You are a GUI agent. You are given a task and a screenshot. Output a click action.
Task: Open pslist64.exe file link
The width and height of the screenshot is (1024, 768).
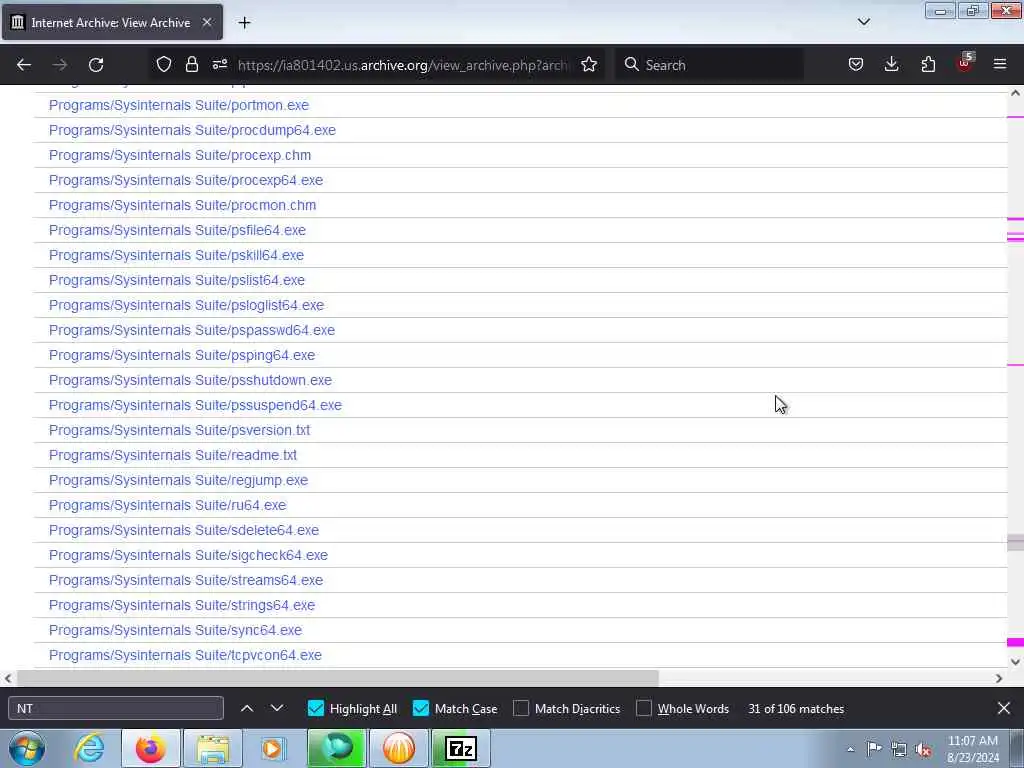coord(177,280)
